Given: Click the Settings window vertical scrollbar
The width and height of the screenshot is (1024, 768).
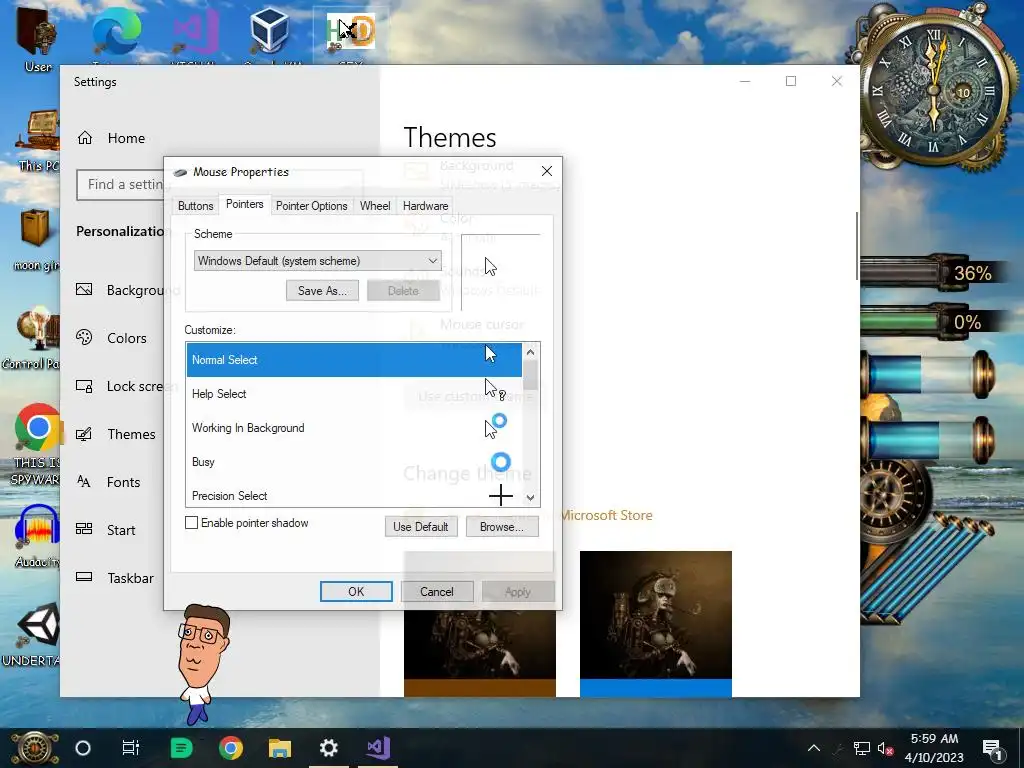Looking at the screenshot, I should point(857,246).
